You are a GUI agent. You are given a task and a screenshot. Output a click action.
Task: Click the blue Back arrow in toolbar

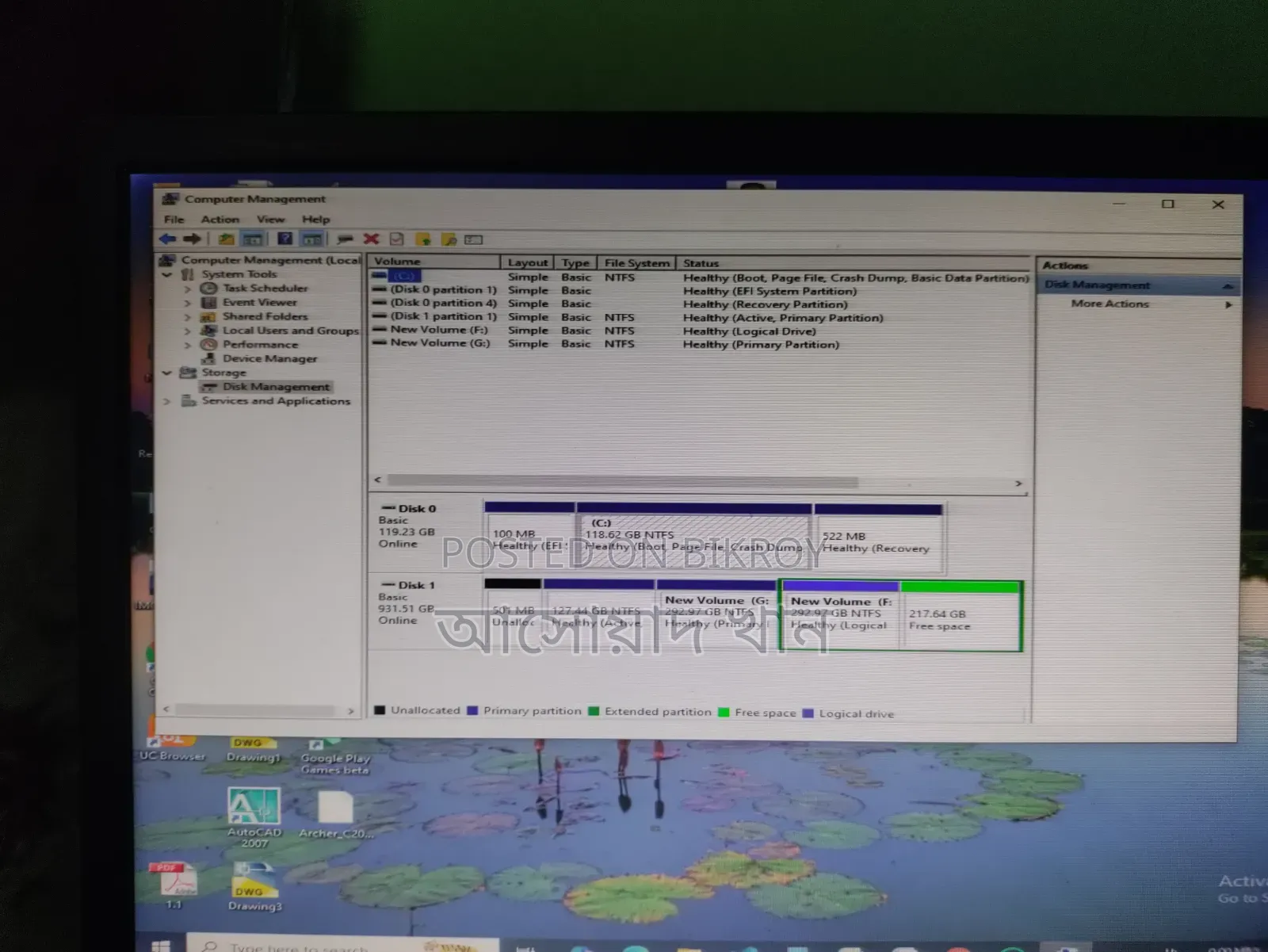coord(167,239)
